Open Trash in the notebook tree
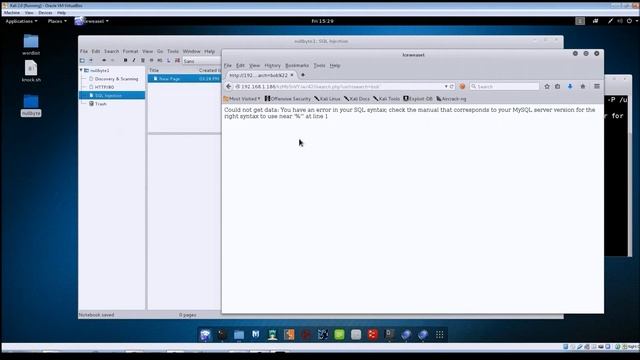 click(x=98, y=104)
